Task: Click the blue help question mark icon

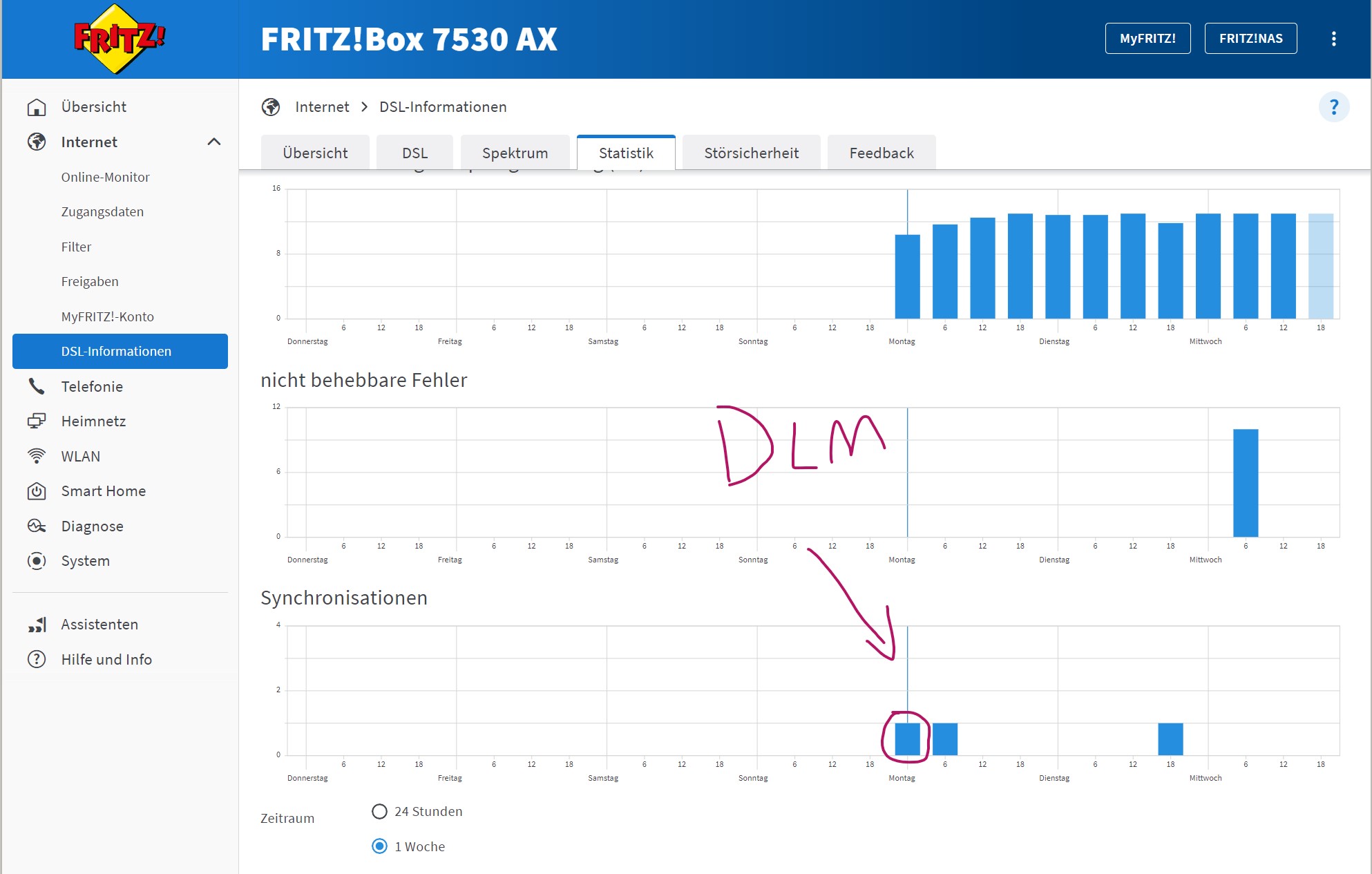Action: coord(1333,107)
